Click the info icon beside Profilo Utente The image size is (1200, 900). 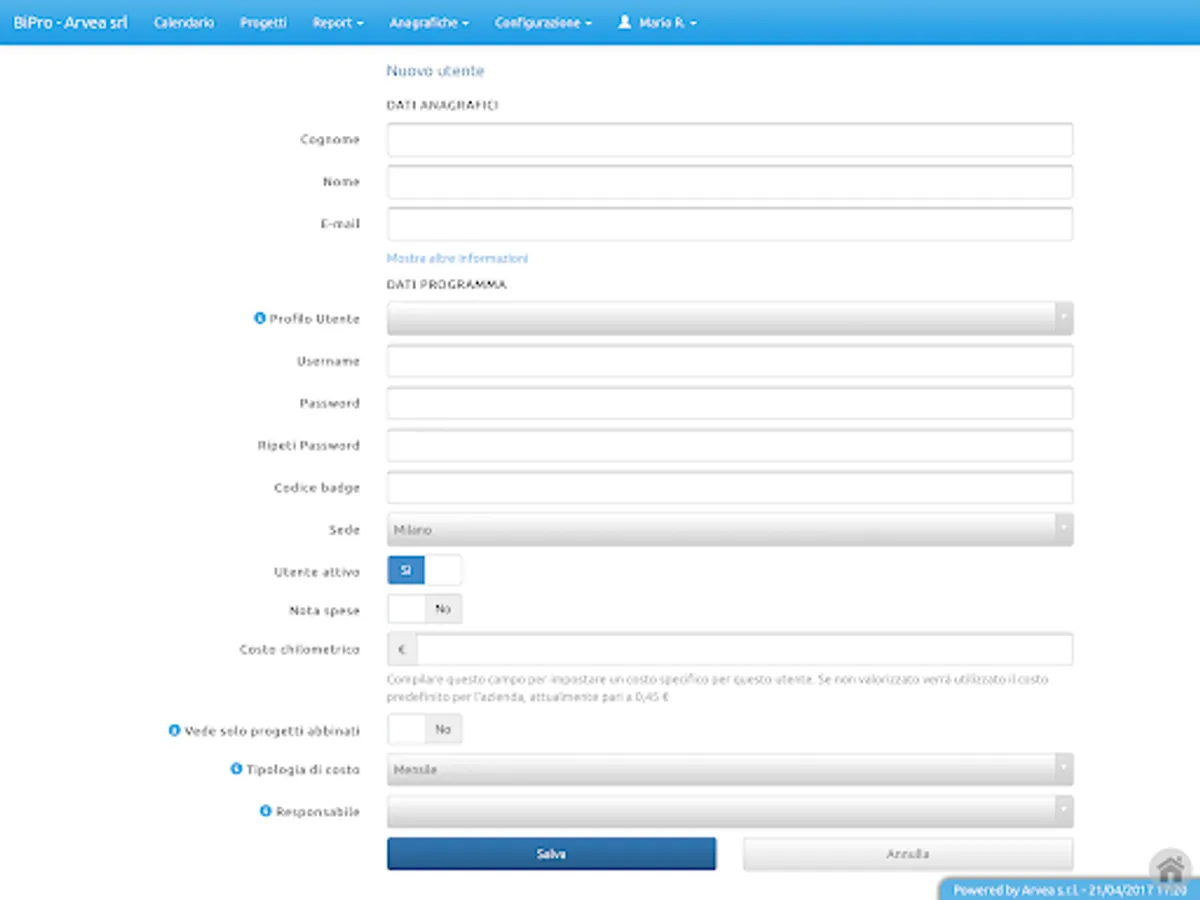coord(260,319)
